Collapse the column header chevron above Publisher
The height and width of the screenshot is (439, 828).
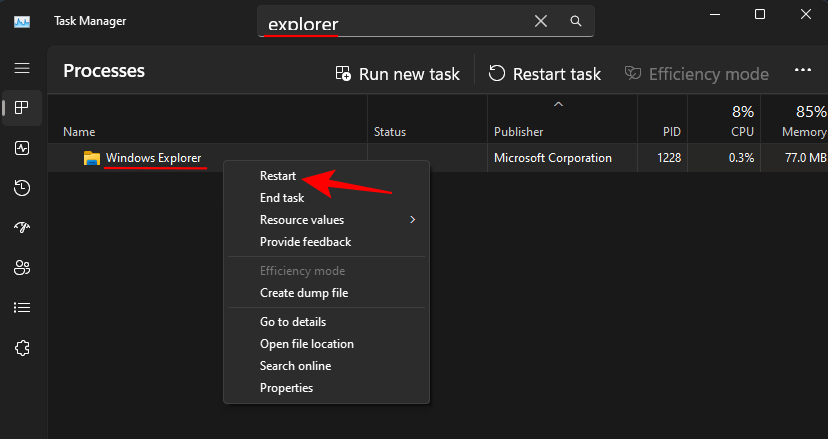(558, 105)
